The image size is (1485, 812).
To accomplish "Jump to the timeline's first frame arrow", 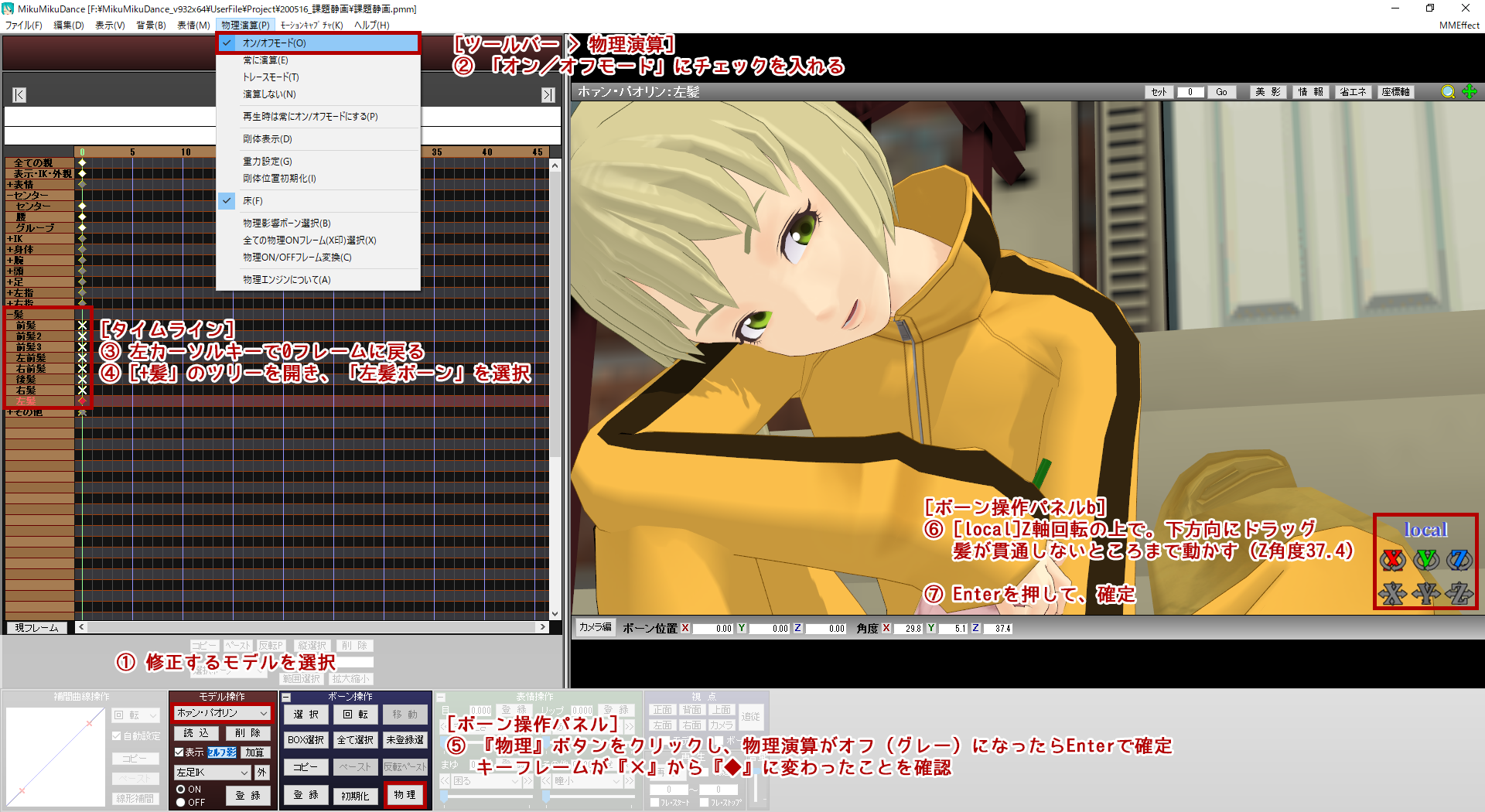I will pyautogui.click(x=20, y=95).
